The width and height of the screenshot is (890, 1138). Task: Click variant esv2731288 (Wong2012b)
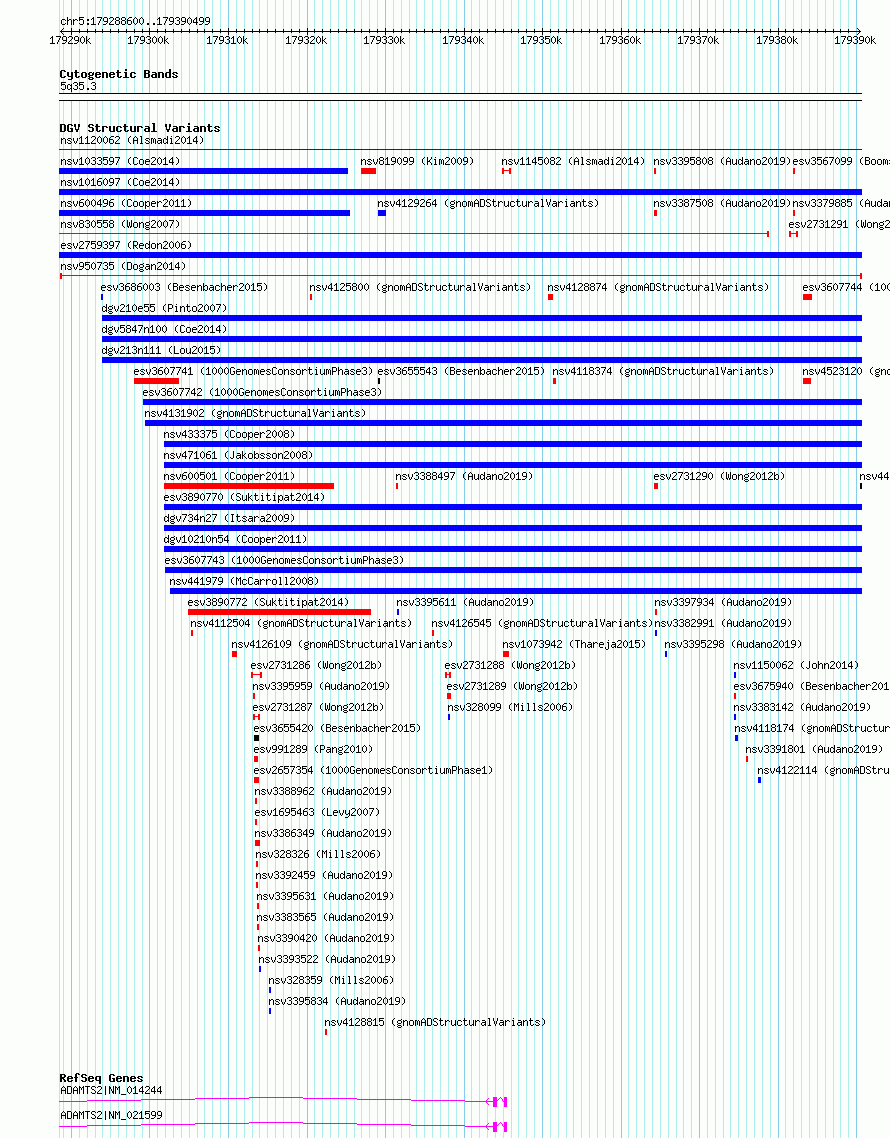[x=510, y=666]
